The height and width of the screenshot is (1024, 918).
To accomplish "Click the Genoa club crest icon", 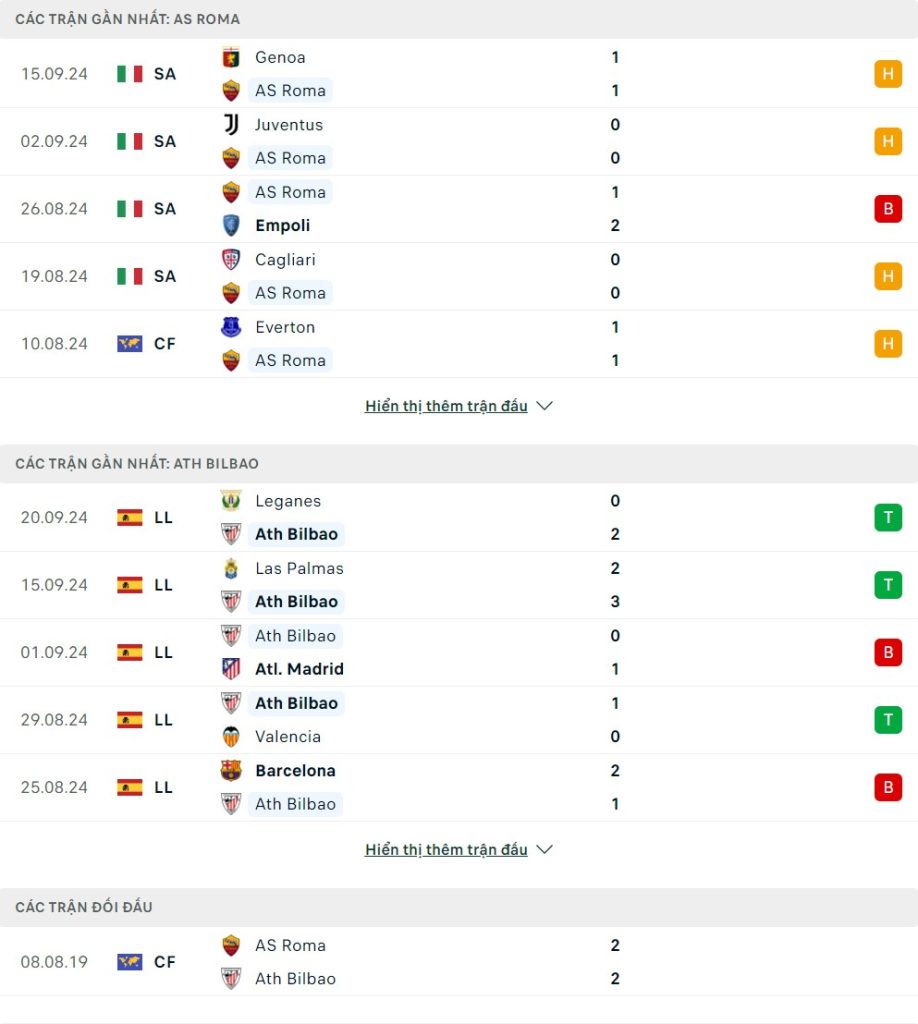I will click(x=231, y=57).
